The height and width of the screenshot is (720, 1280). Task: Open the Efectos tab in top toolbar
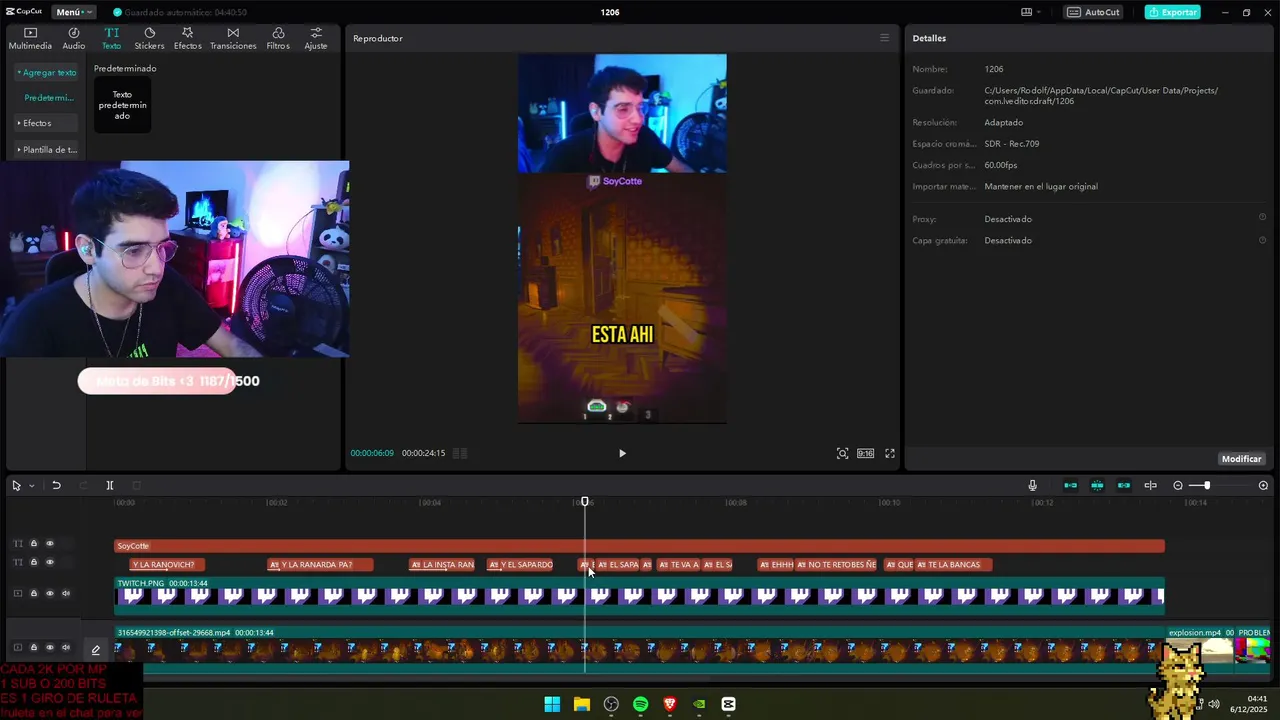tap(187, 38)
